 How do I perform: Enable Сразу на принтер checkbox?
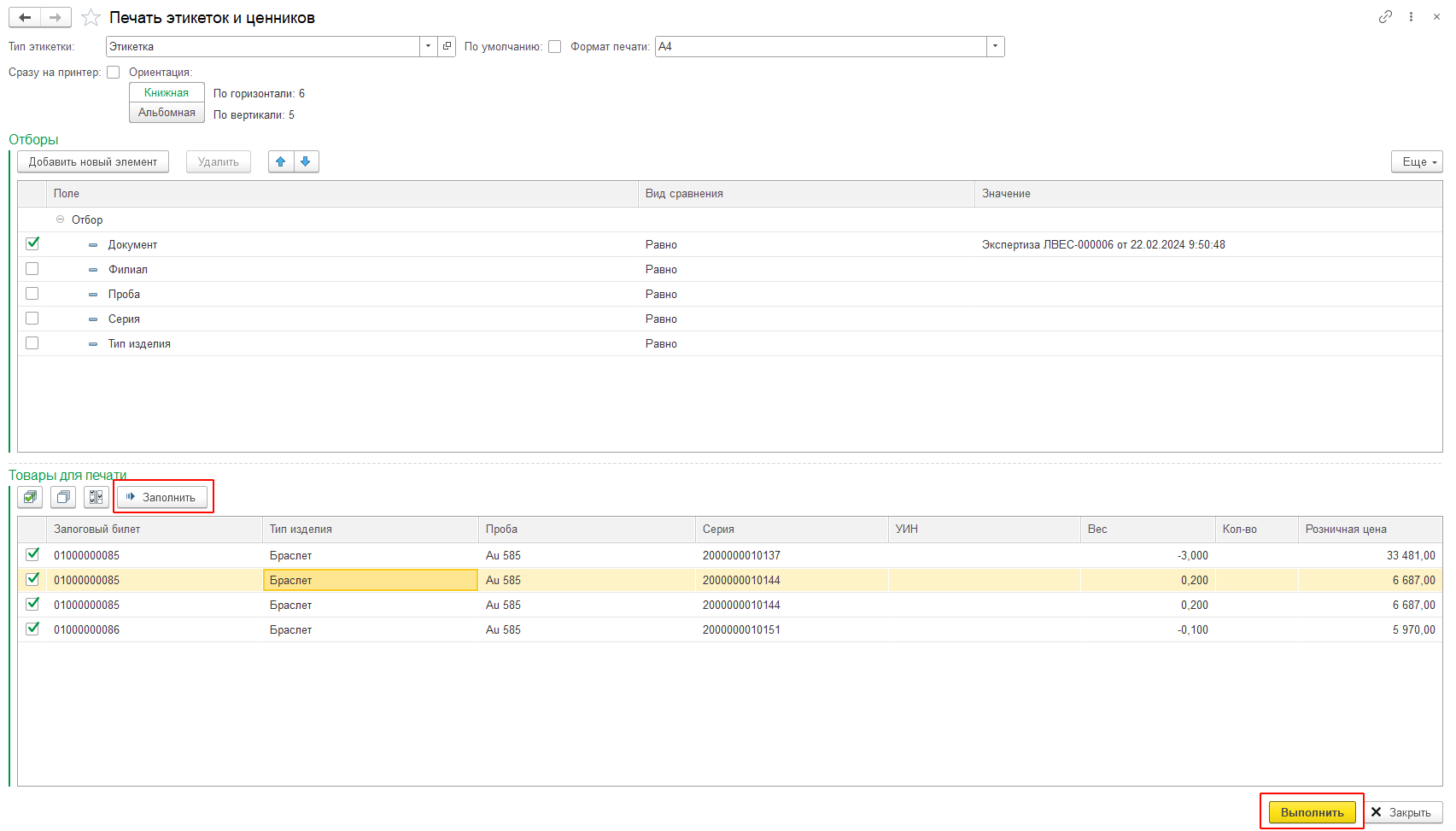coord(114,73)
